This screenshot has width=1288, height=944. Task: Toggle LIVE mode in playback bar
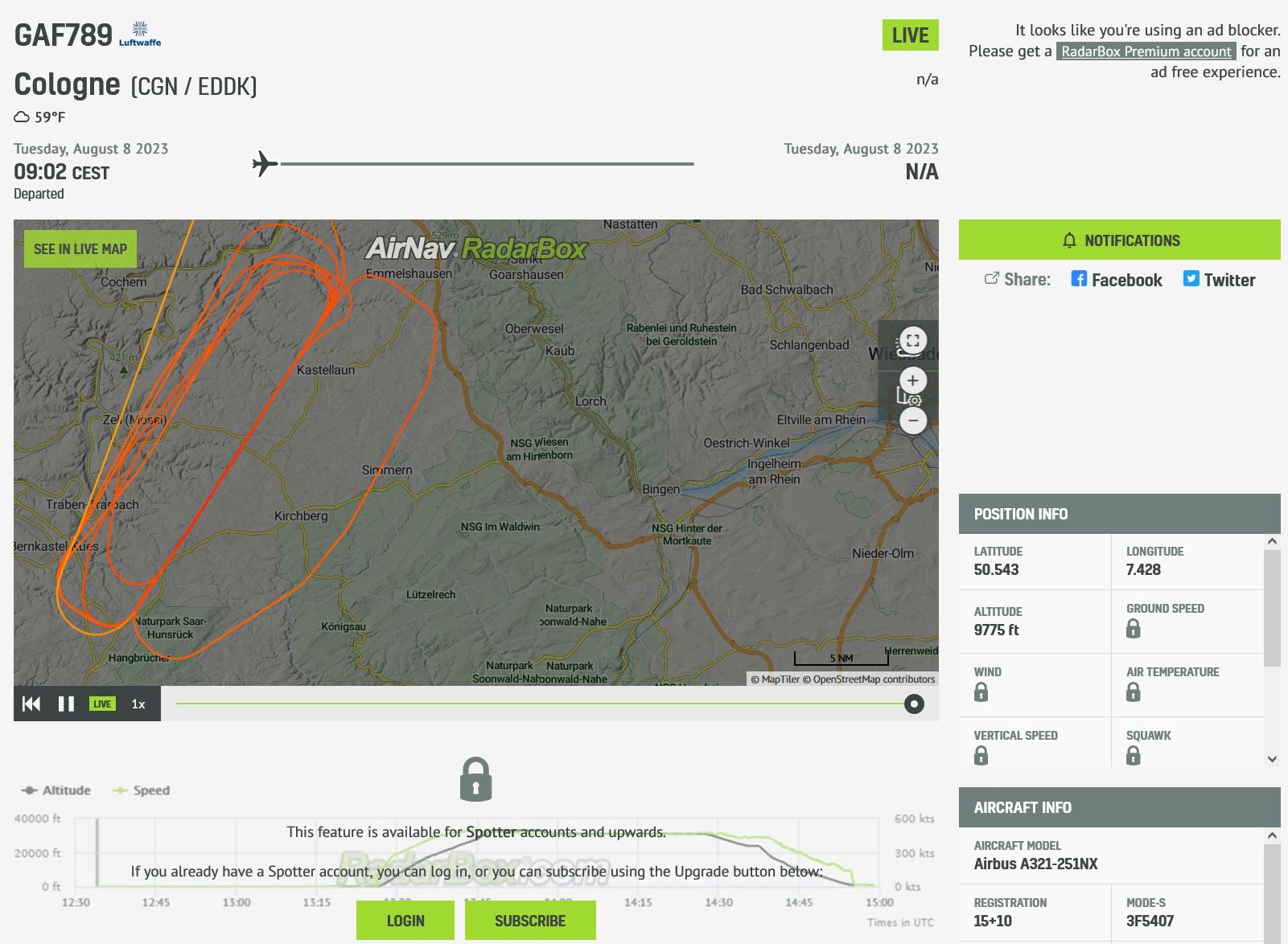[x=102, y=704]
